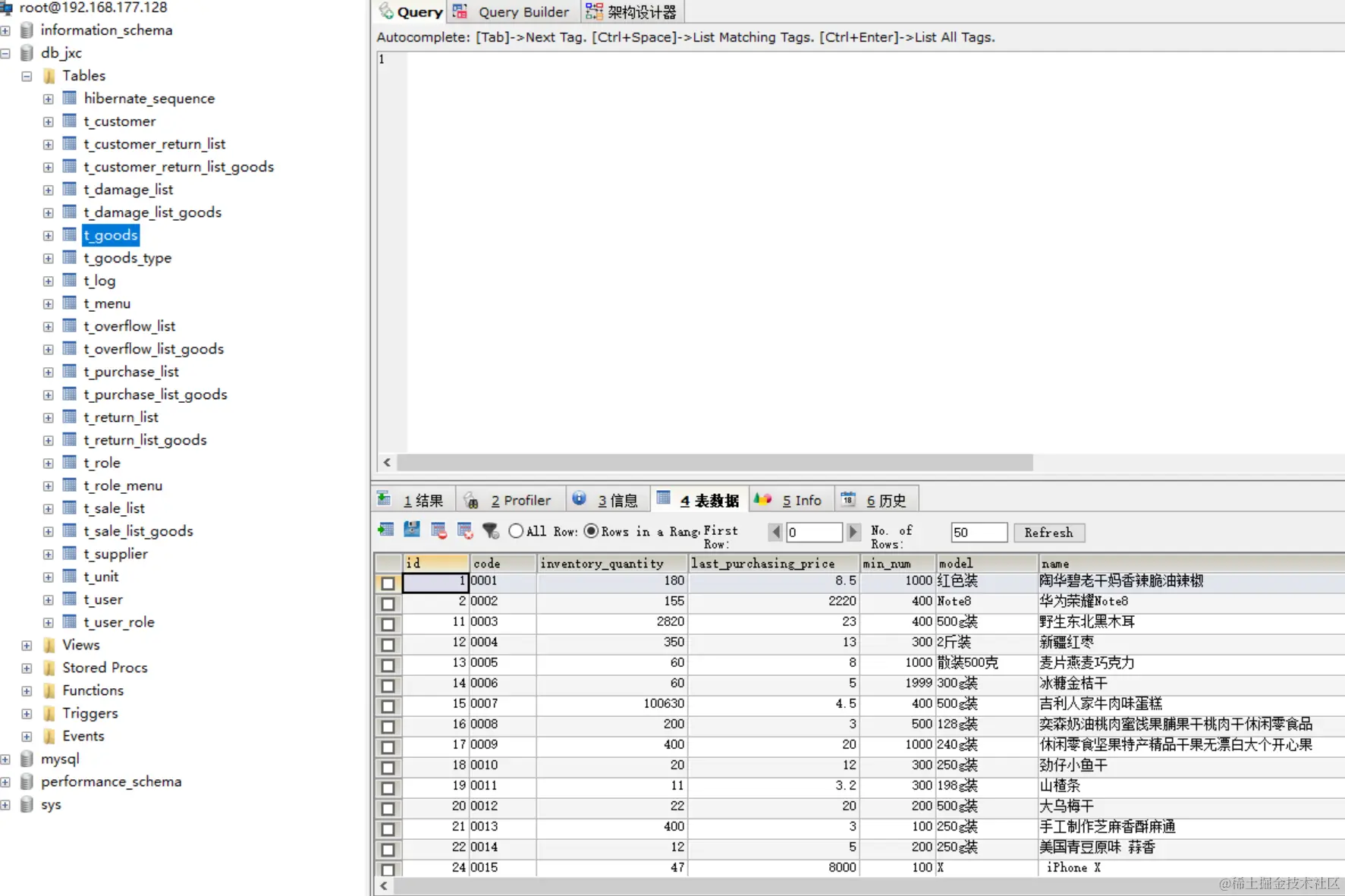Image resolution: width=1345 pixels, height=896 pixels.
Task: Click the save changes disk icon
Action: [x=412, y=530]
